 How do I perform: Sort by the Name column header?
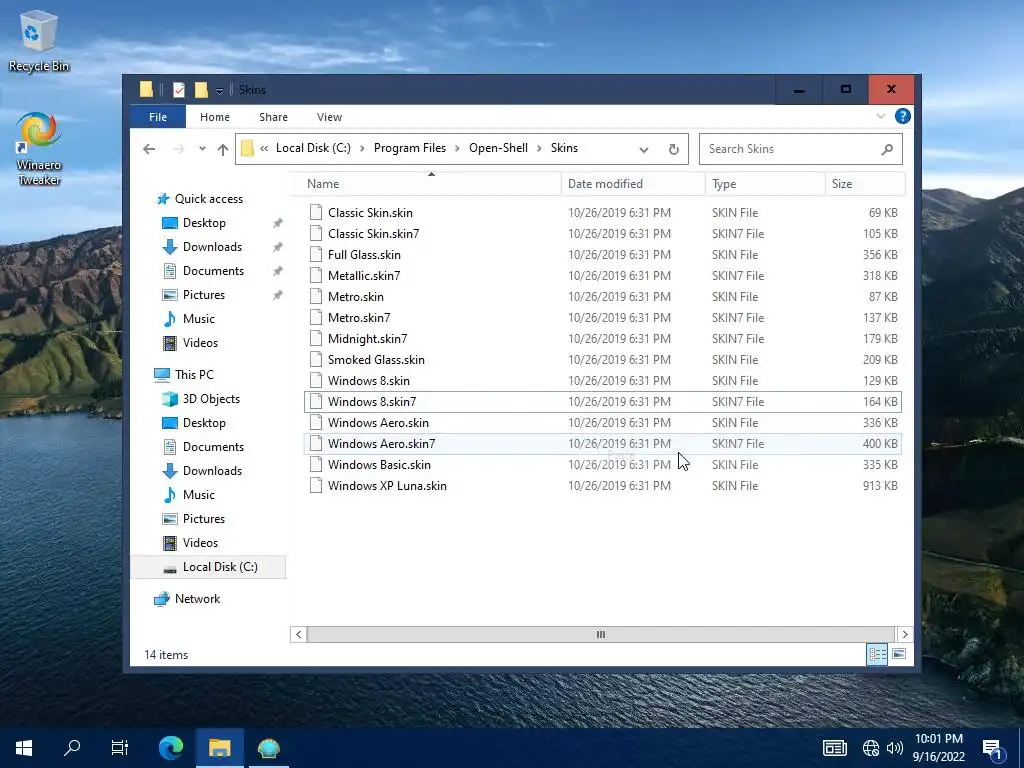coord(430,184)
